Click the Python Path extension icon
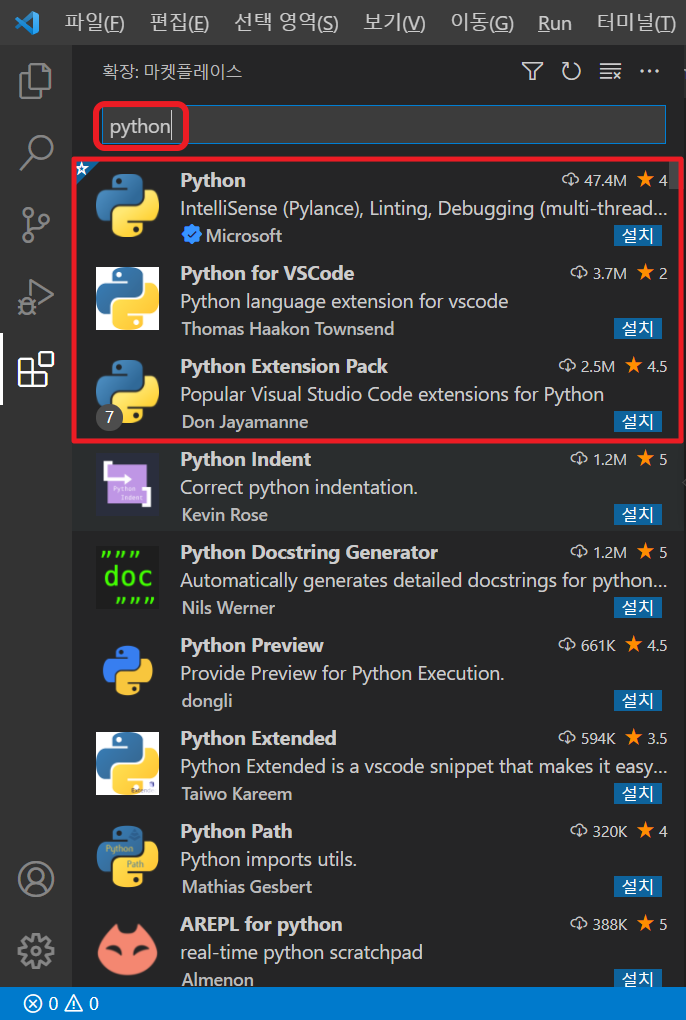686x1020 pixels. [x=127, y=856]
